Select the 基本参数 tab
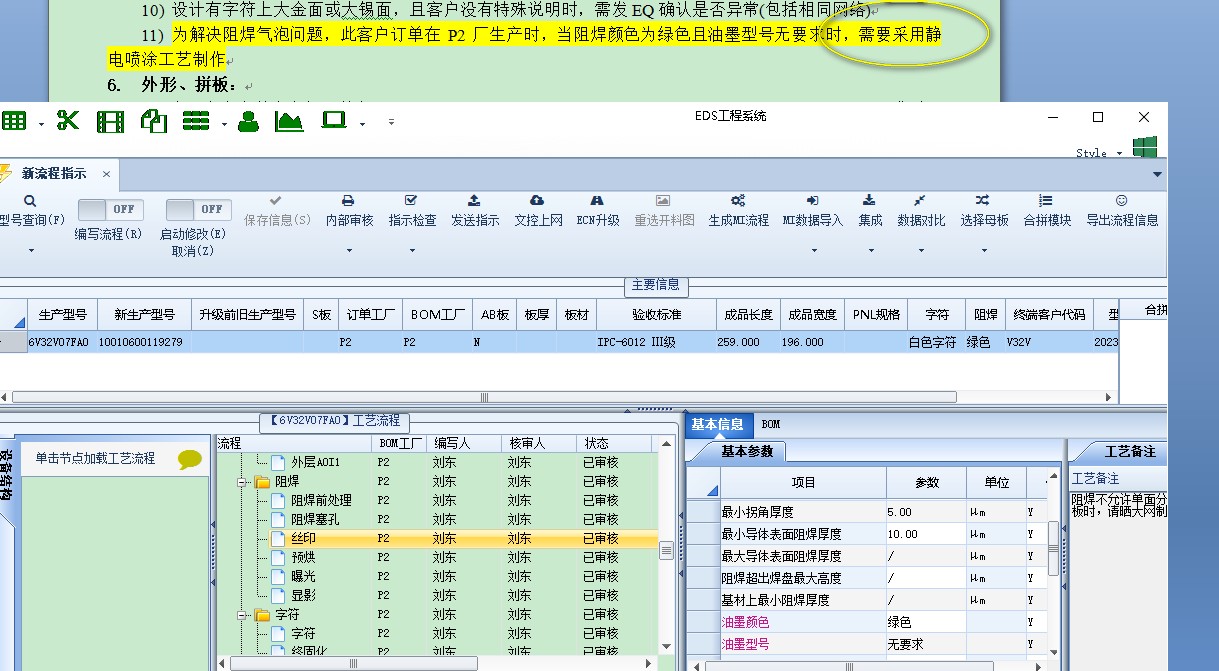 [x=748, y=451]
